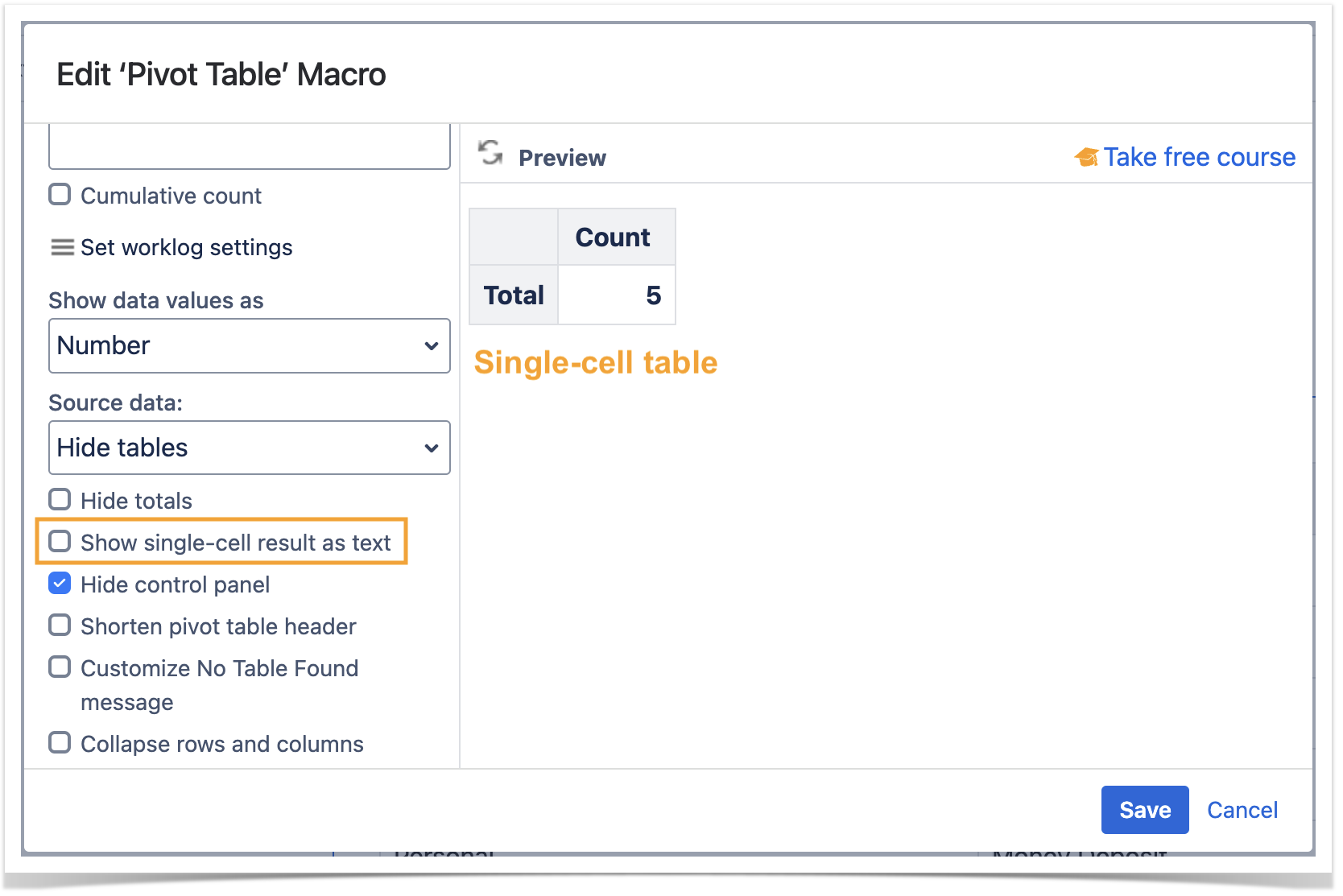The height and width of the screenshot is (896, 1343).
Task: Click Set worklog settings text
Action: click(x=186, y=248)
